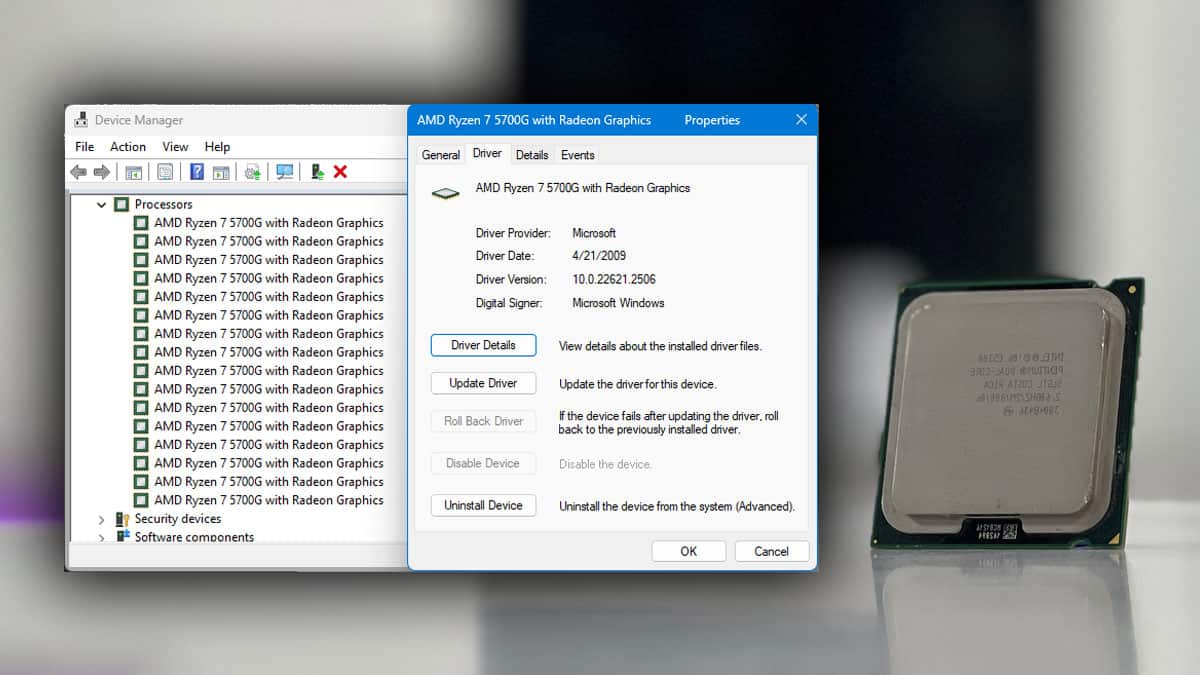Click the Uninstall Device button
The image size is (1200, 675).
click(483, 505)
